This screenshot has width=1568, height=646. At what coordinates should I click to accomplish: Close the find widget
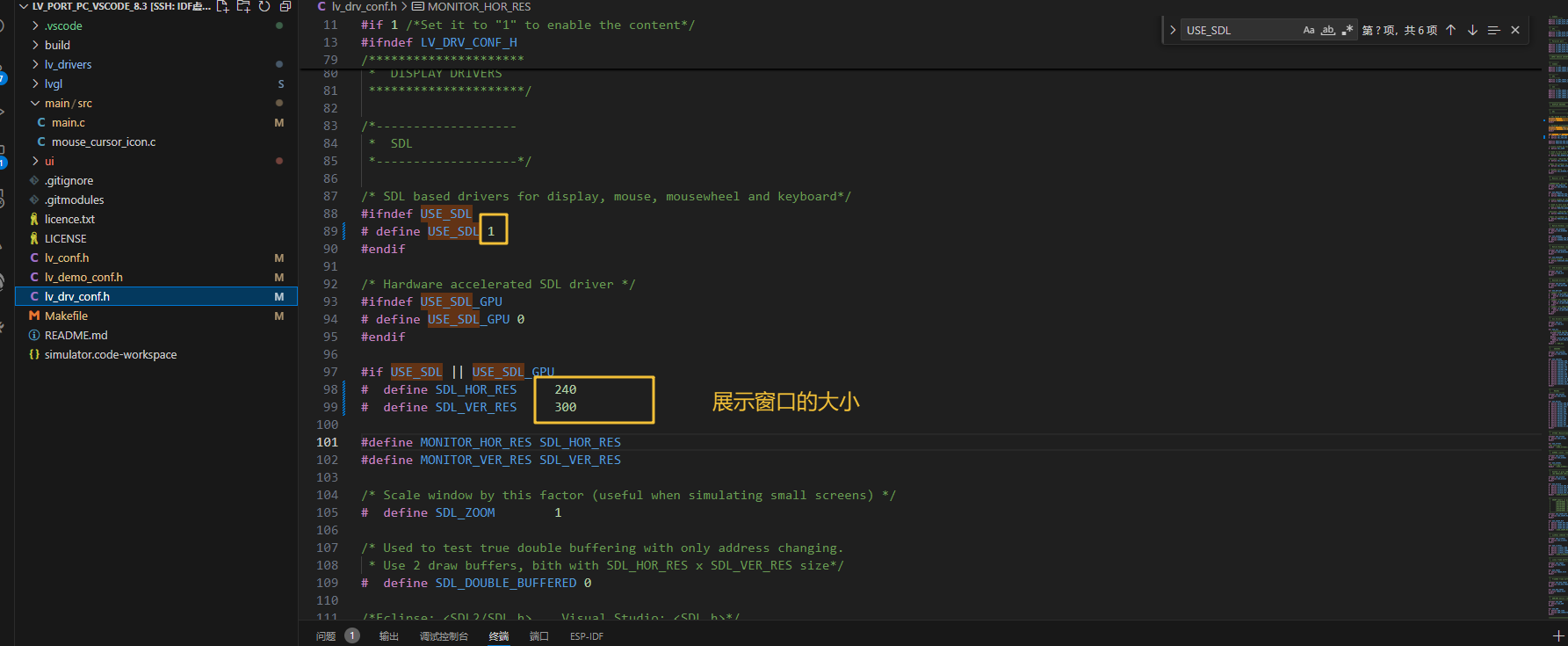click(1515, 30)
